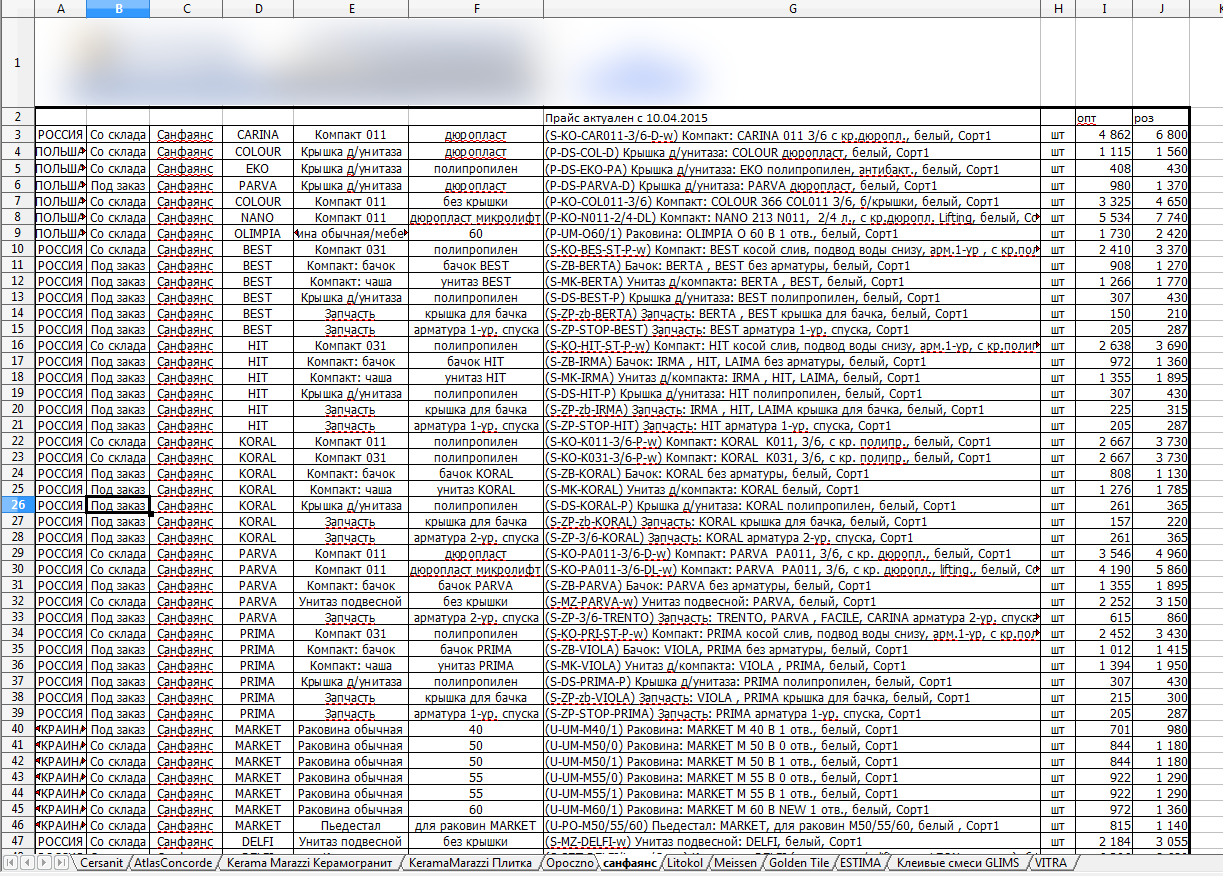
Task: Switch to the KeramaMarazzi Плитка tab
Action: (x=469, y=862)
